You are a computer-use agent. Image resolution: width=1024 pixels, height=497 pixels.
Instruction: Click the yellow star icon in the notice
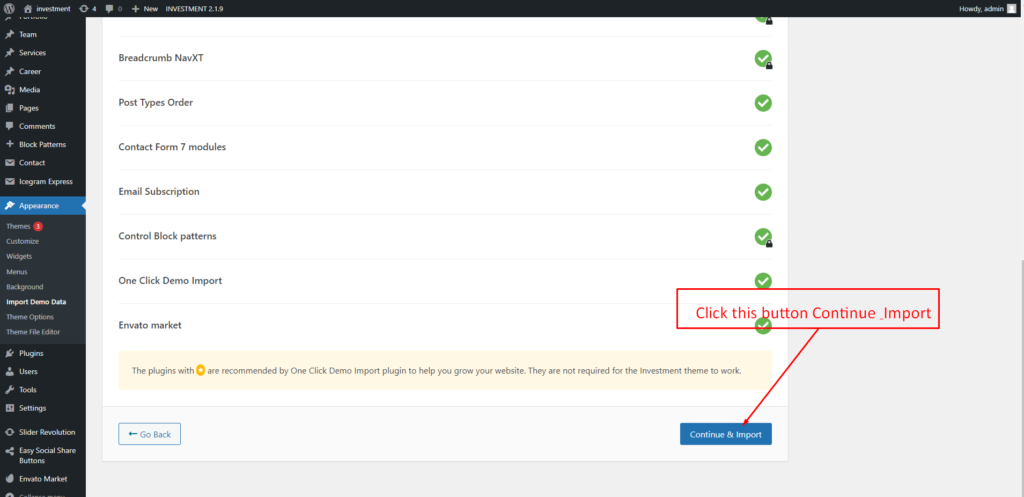pos(200,370)
